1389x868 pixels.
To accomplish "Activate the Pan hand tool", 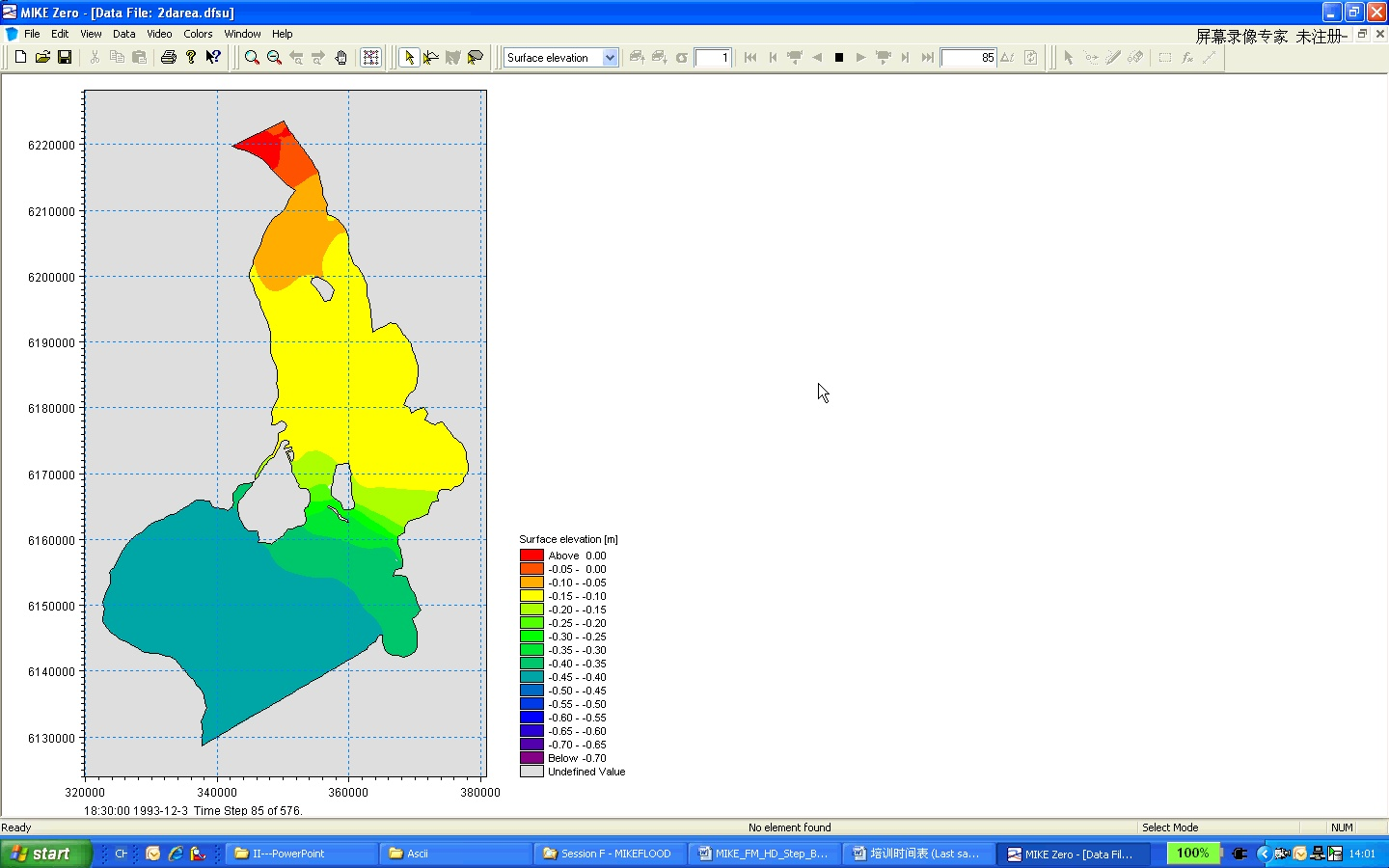I will click(340, 58).
